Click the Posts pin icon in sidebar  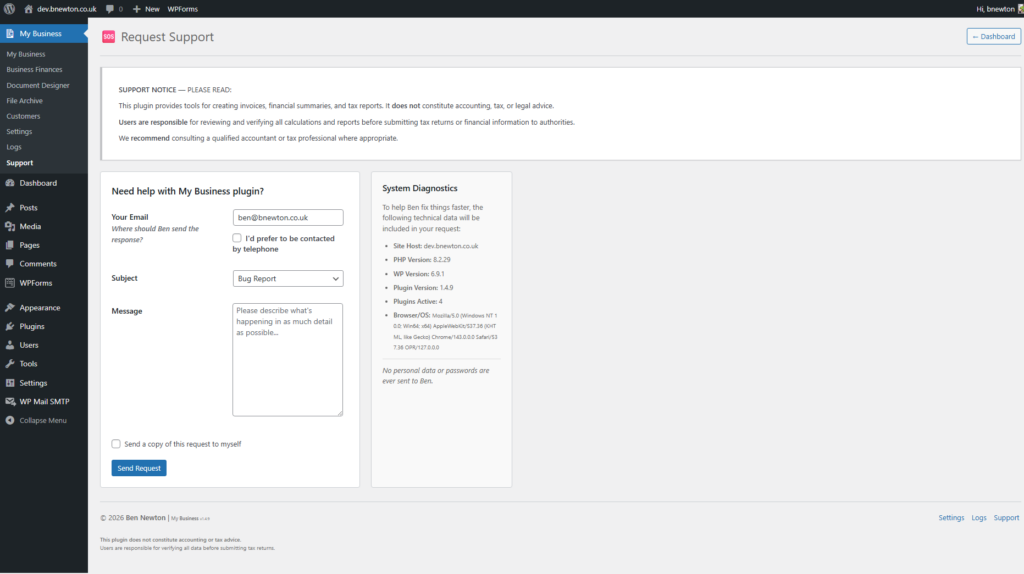pos(10,208)
